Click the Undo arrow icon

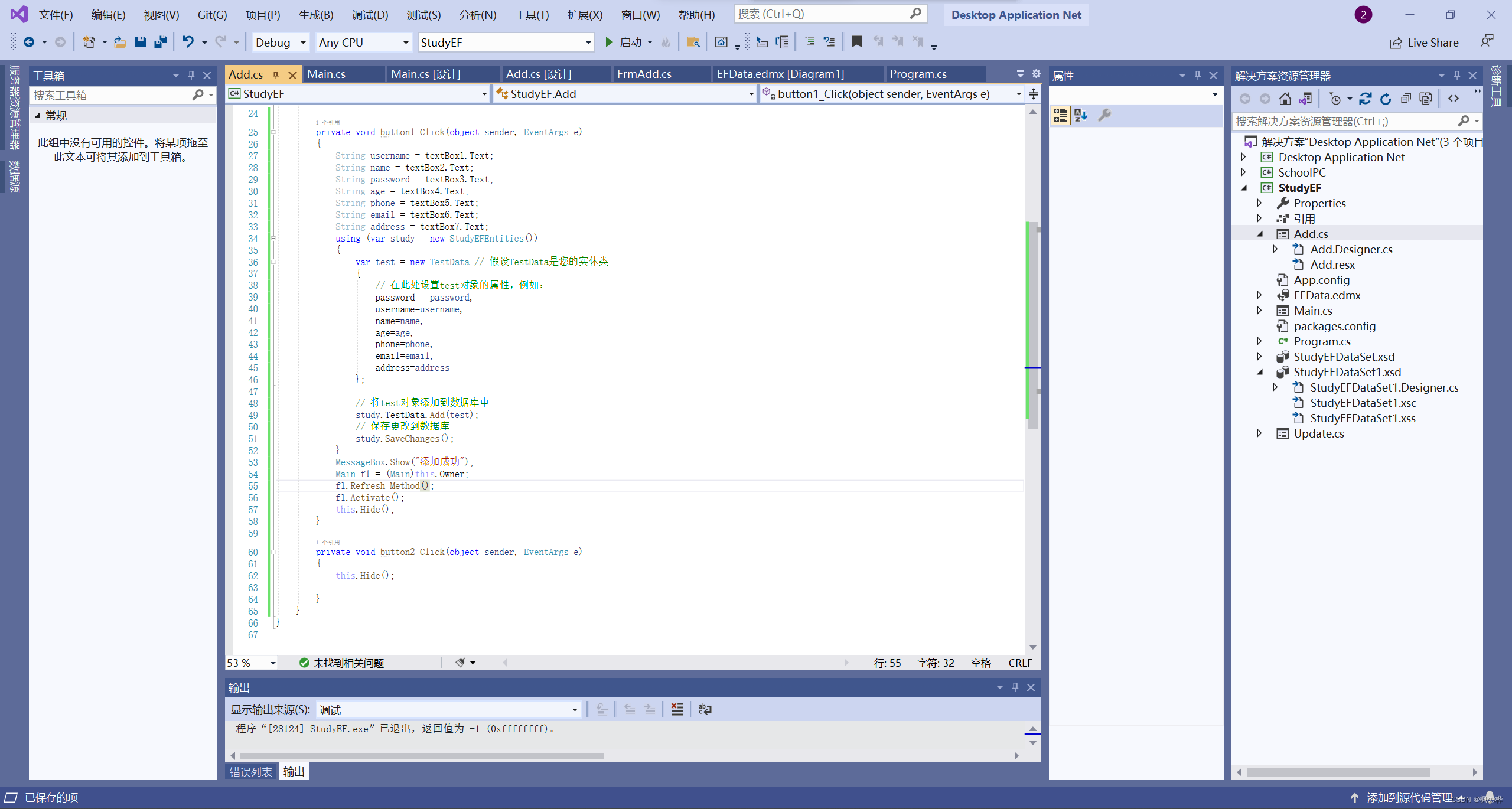coord(188,42)
